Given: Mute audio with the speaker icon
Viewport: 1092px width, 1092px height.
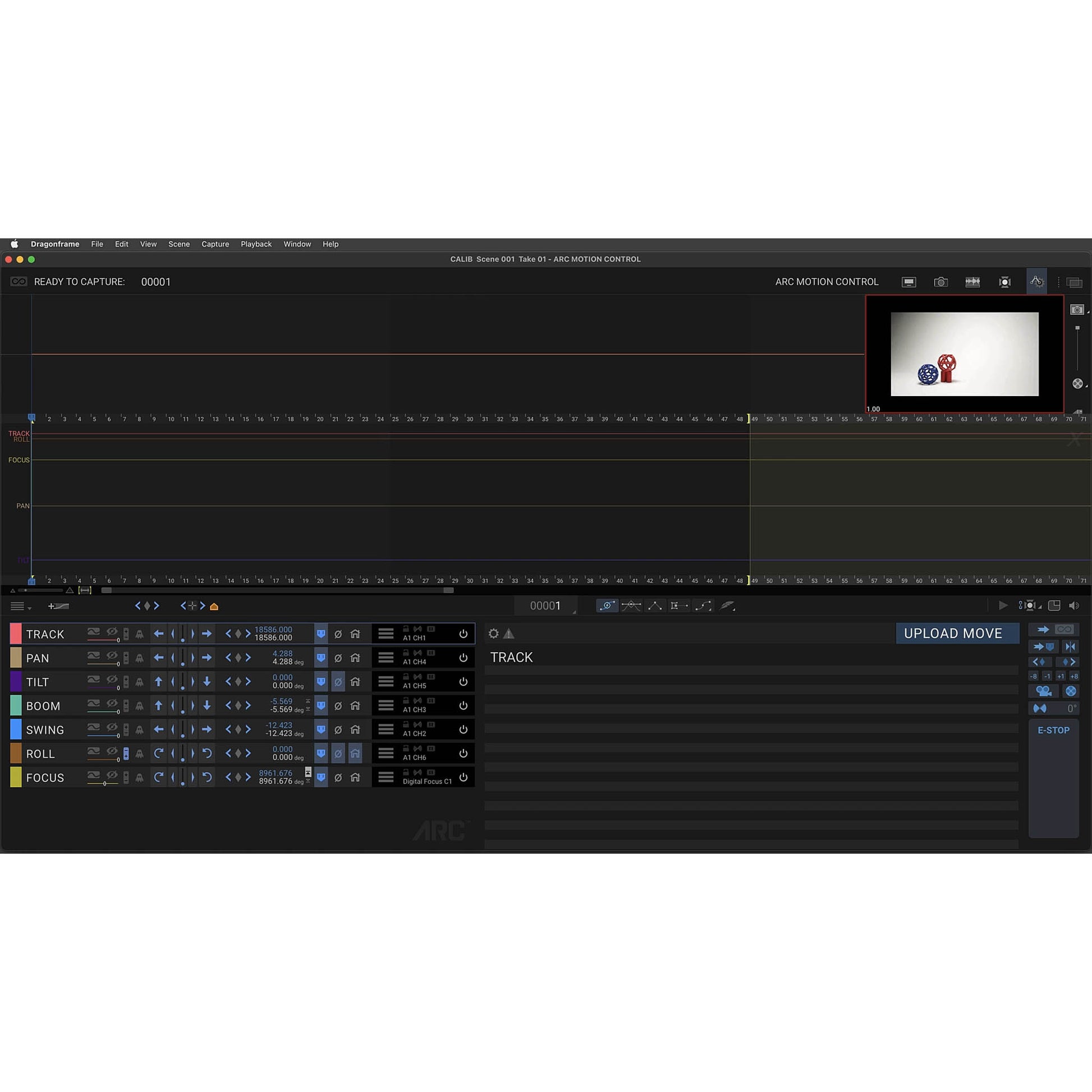Looking at the screenshot, I should tap(1075, 605).
